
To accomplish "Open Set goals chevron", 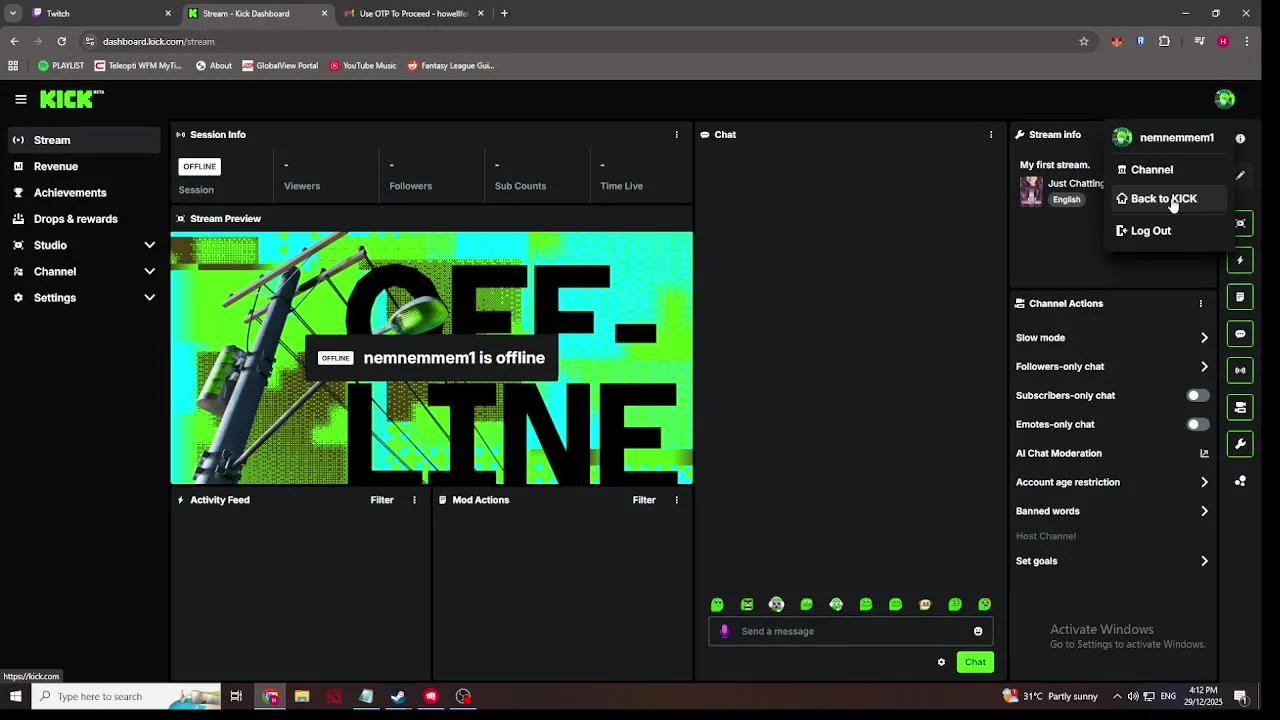I will 1204,561.
